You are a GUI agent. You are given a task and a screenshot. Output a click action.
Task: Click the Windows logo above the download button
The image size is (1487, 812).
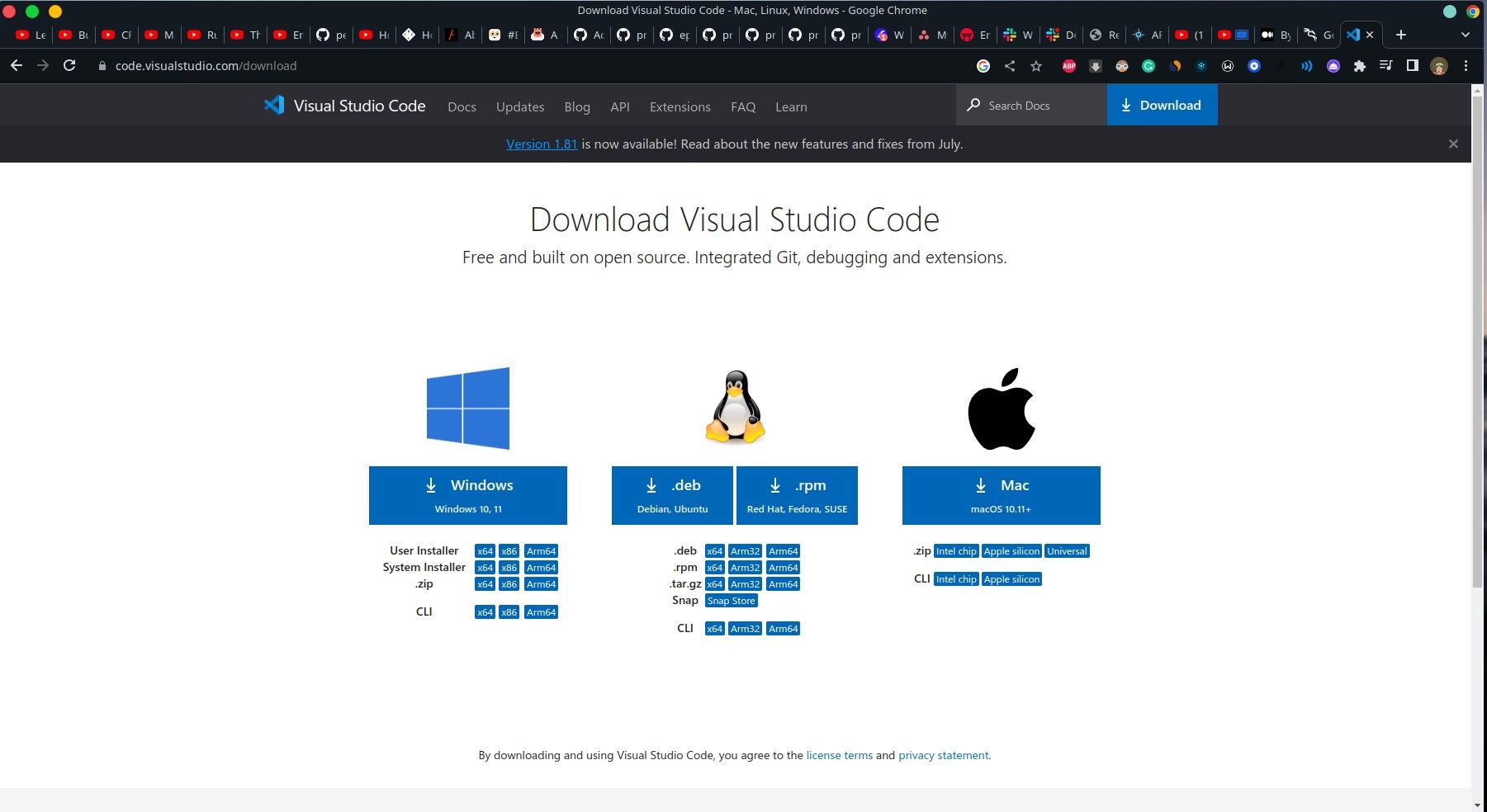click(x=467, y=408)
